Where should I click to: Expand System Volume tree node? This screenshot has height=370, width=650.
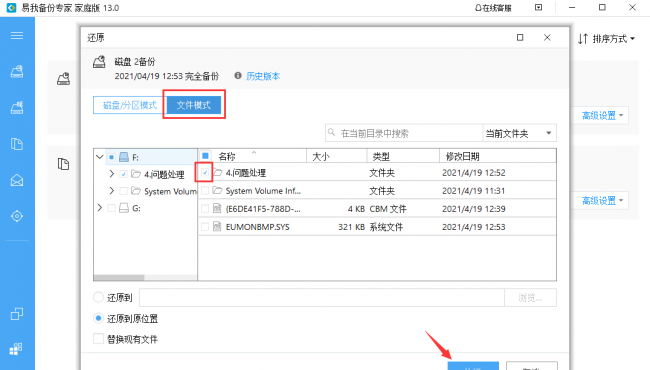tap(112, 191)
